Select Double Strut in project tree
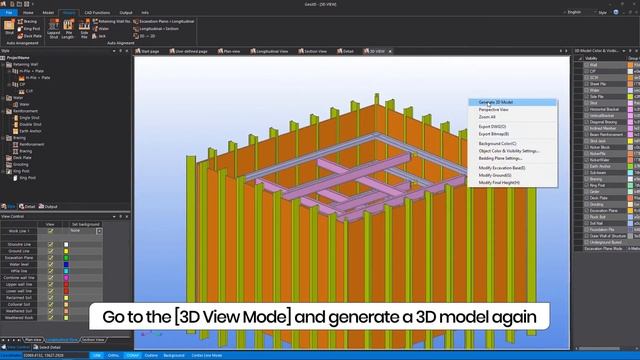This screenshot has width=640, height=360. click(30, 124)
